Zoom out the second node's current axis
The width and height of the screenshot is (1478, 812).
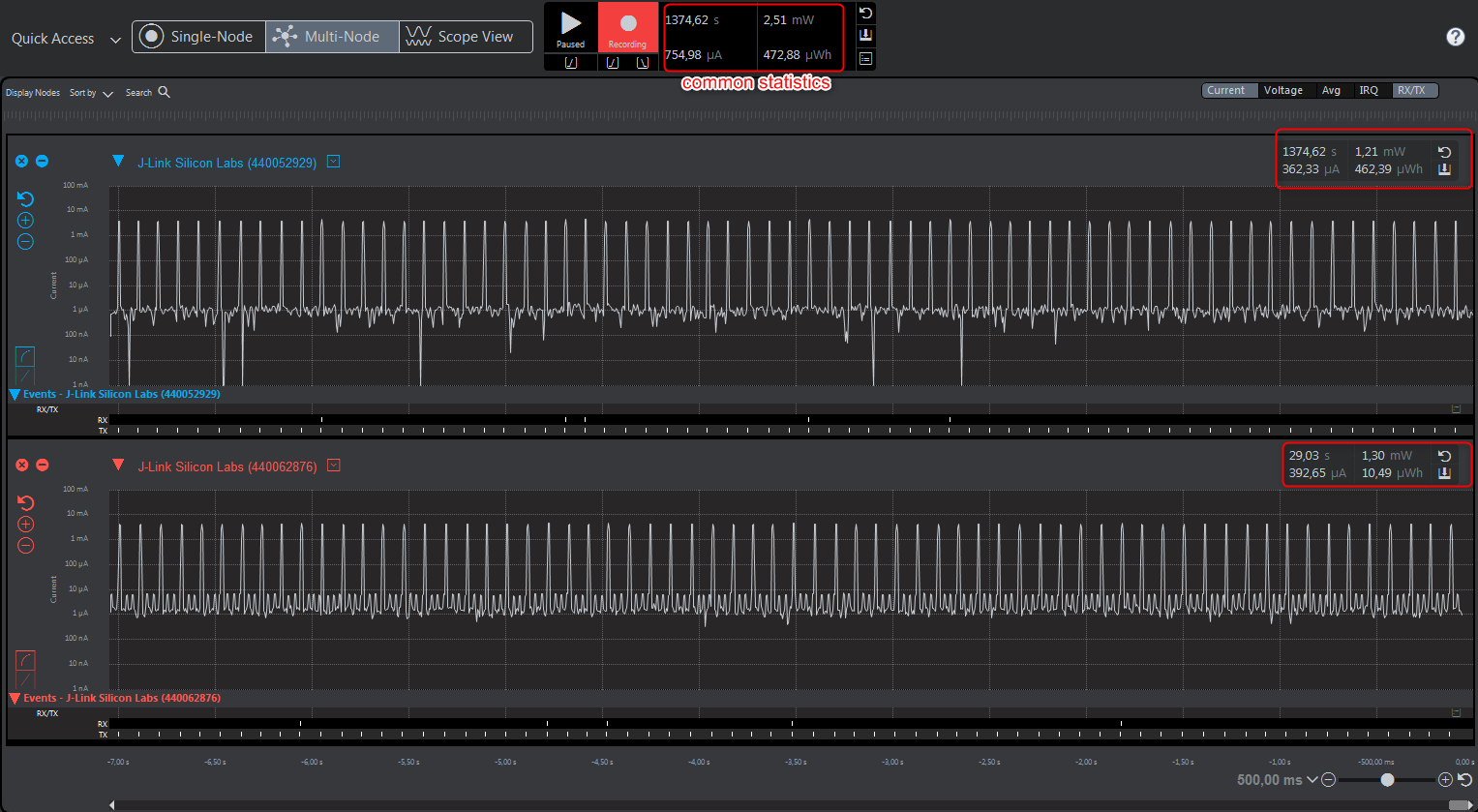point(26,546)
